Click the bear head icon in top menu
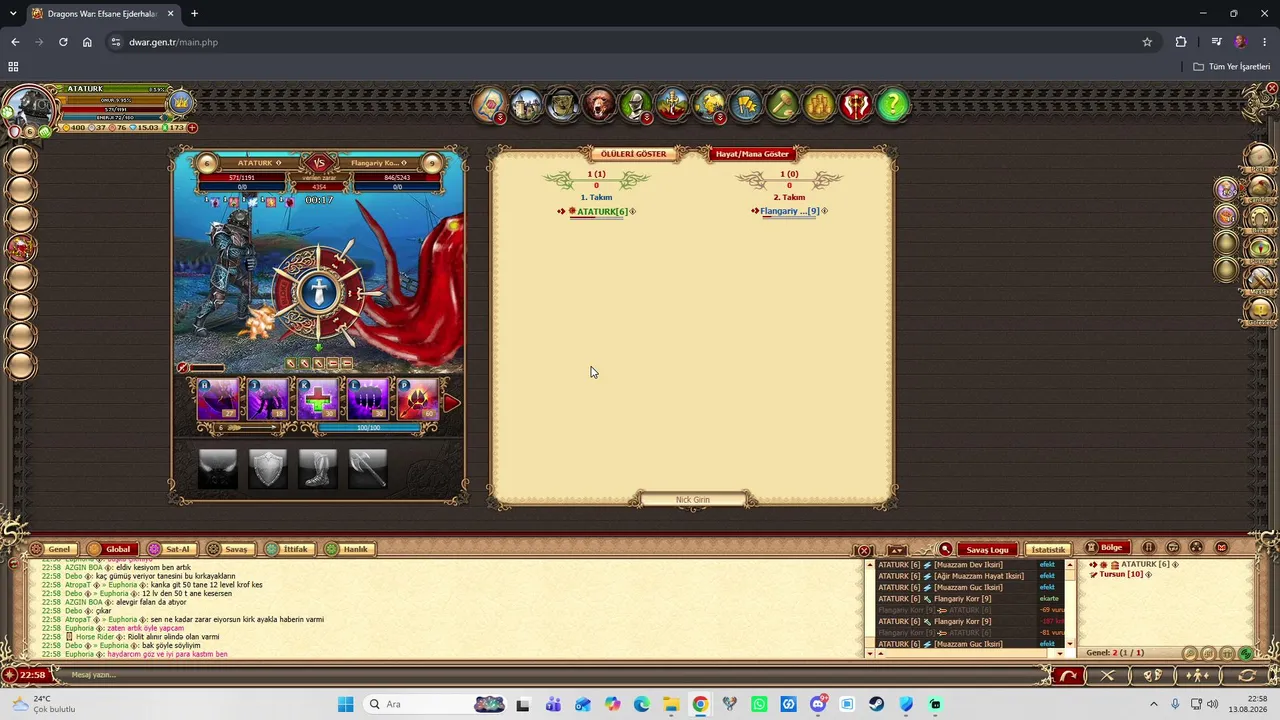Viewport: 1280px width, 720px height. pos(599,104)
